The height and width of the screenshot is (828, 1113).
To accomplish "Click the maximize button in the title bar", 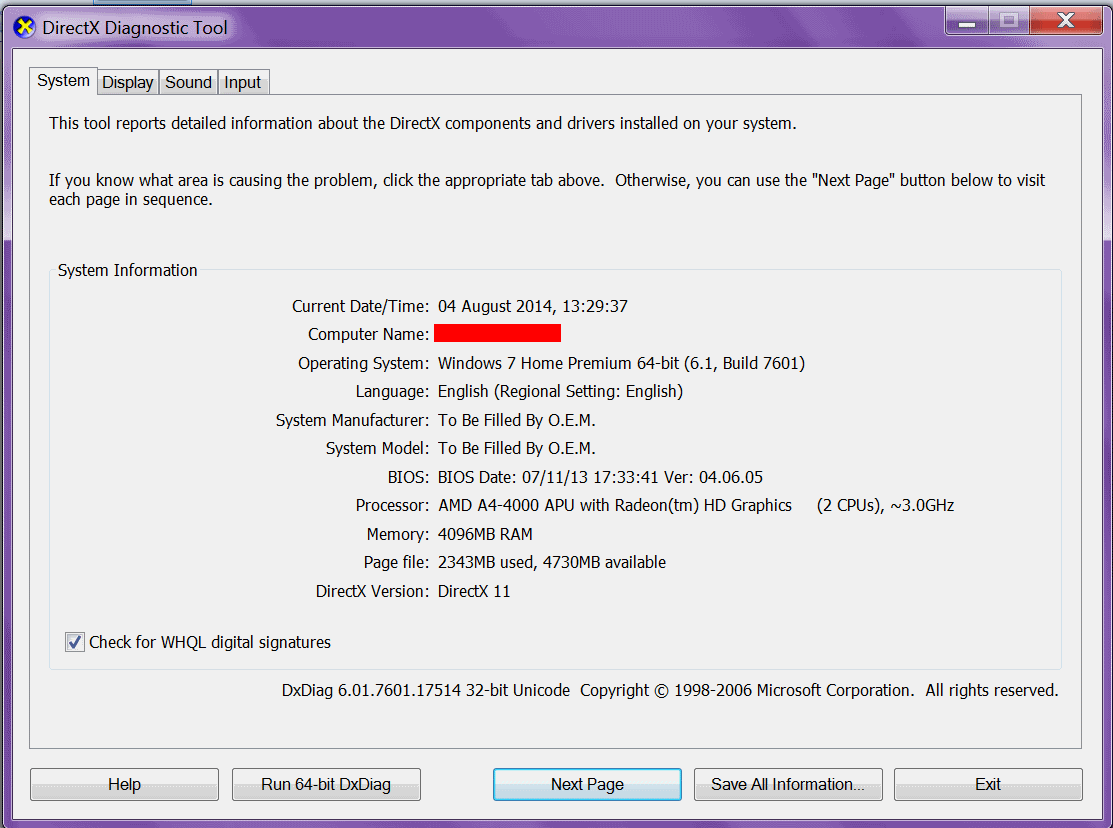I will (x=1009, y=21).
